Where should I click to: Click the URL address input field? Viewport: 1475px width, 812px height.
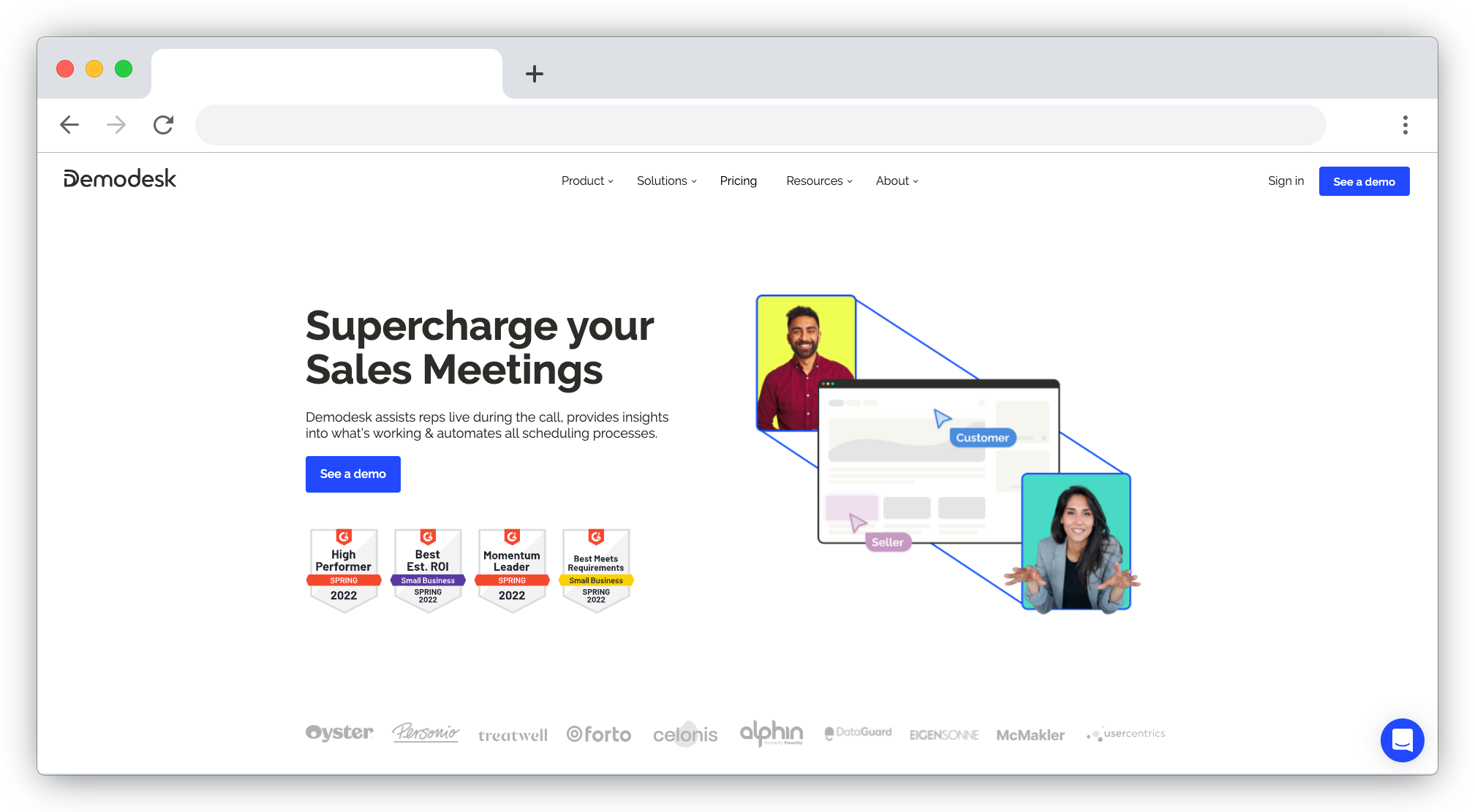pyautogui.click(x=760, y=123)
